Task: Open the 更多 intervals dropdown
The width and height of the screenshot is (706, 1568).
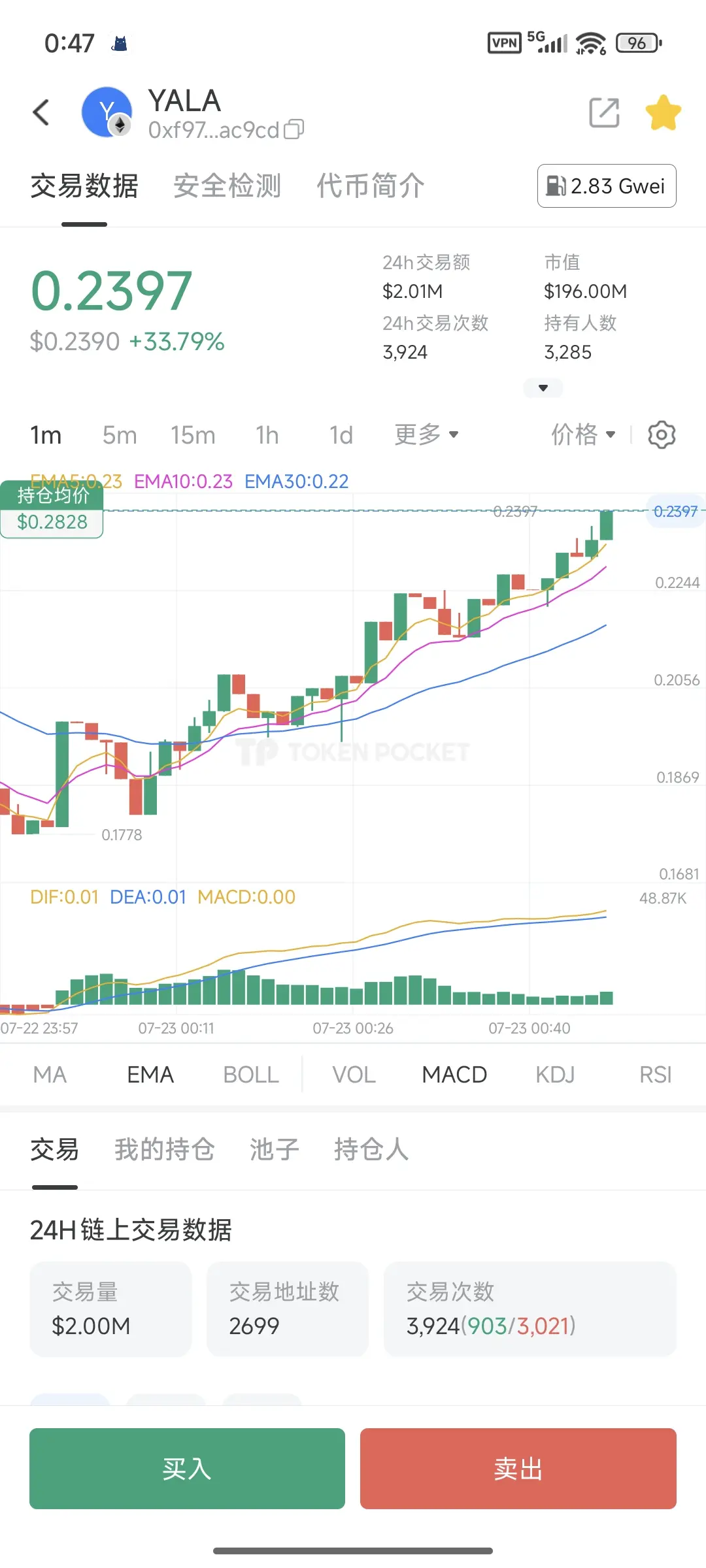Action: [x=426, y=434]
